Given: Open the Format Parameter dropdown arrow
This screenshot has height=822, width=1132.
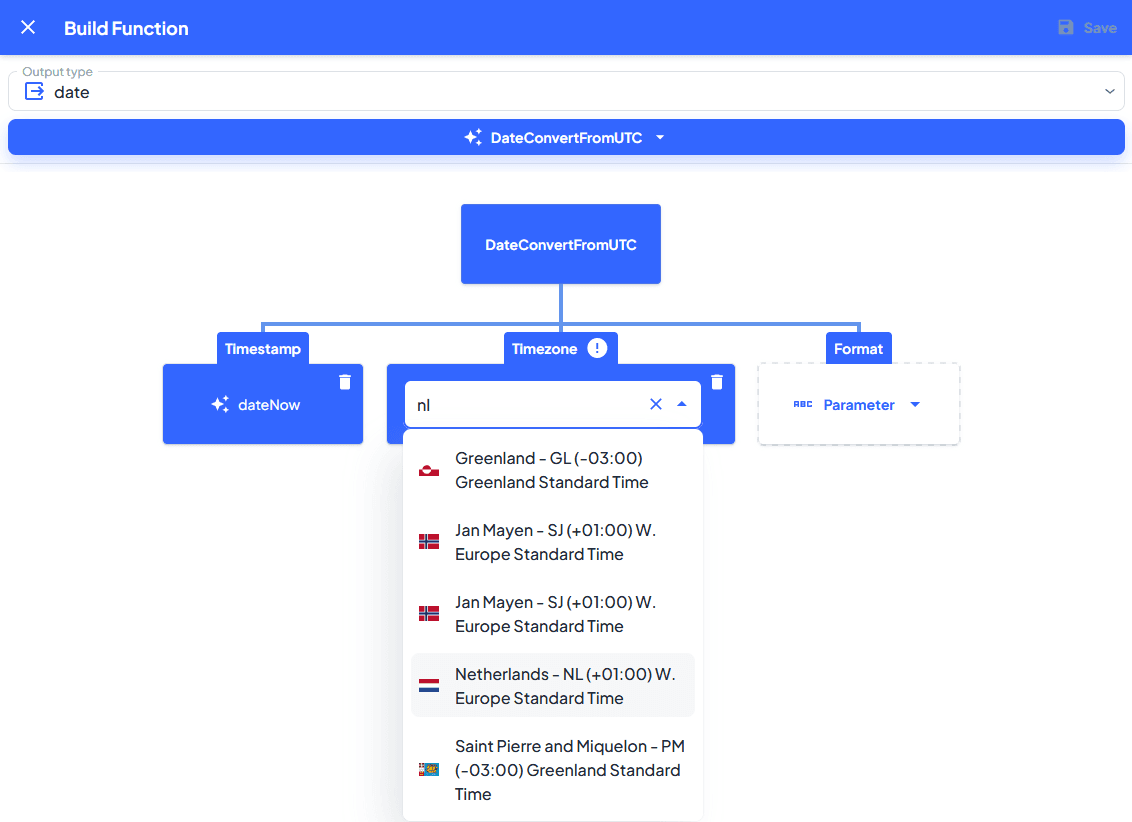Looking at the screenshot, I should tap(914, 405).
